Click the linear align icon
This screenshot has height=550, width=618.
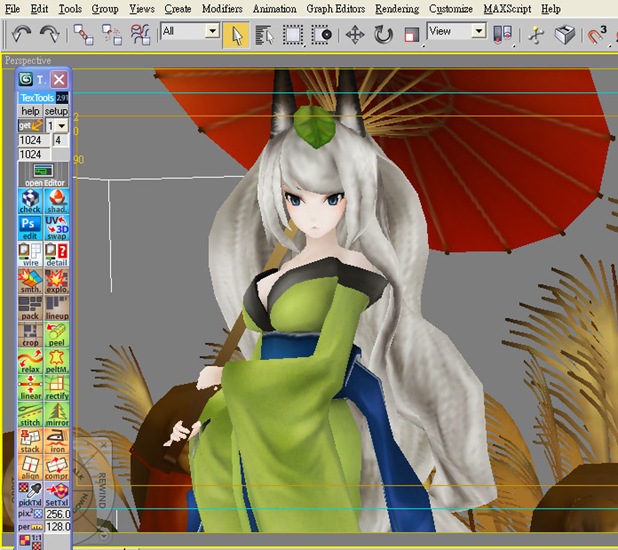tap(30, 388)
